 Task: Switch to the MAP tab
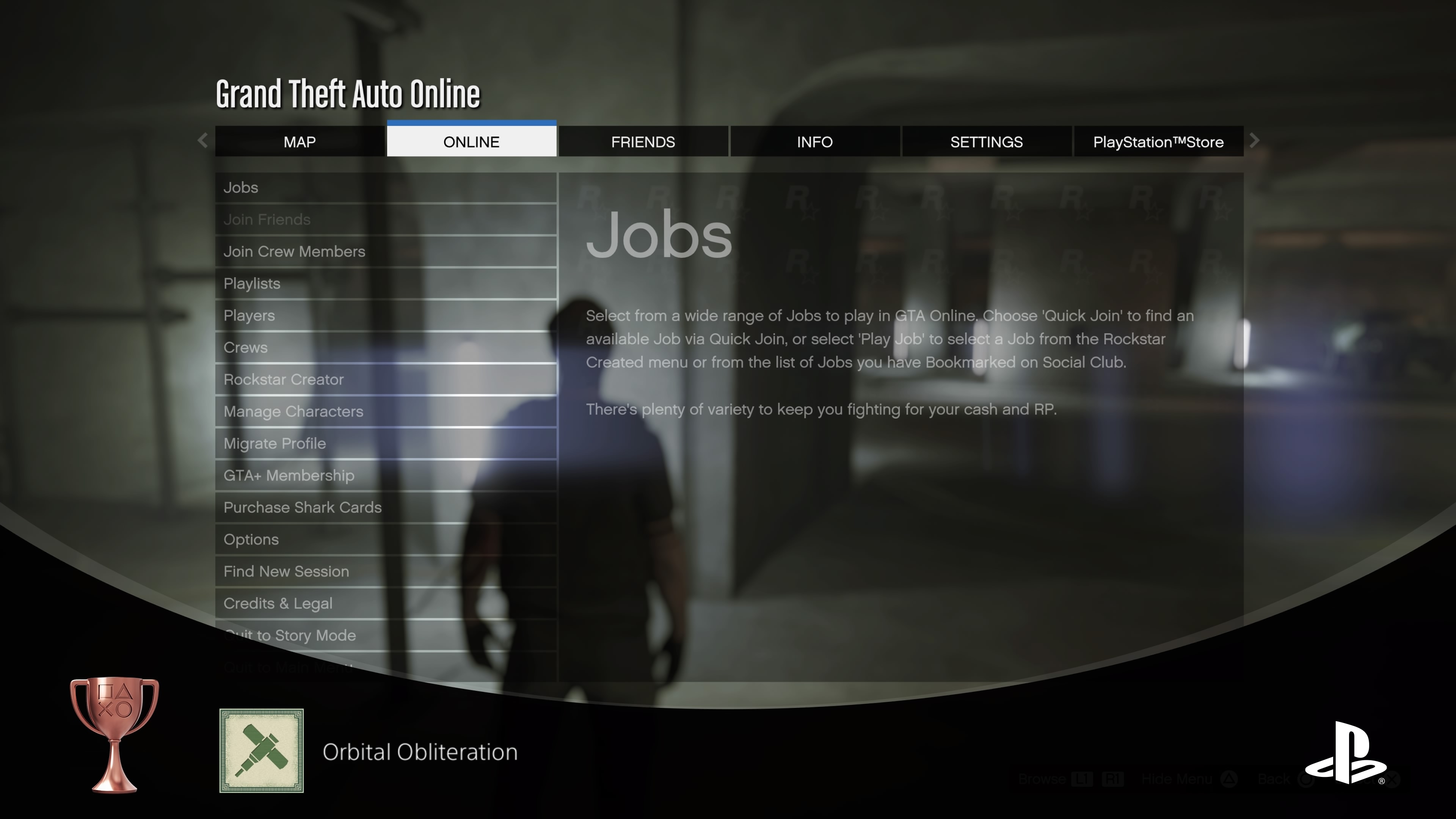[x=300, y=141]
